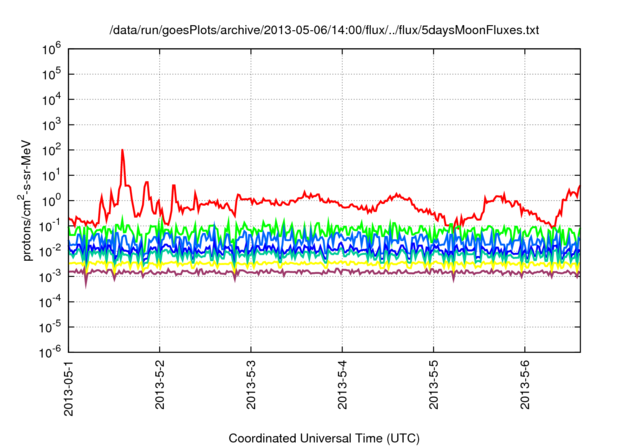This screenshot has width=640, height=448.
Task: Click the y-axis label 10^1
Action: pyautogui.click(x=51, y=175)
